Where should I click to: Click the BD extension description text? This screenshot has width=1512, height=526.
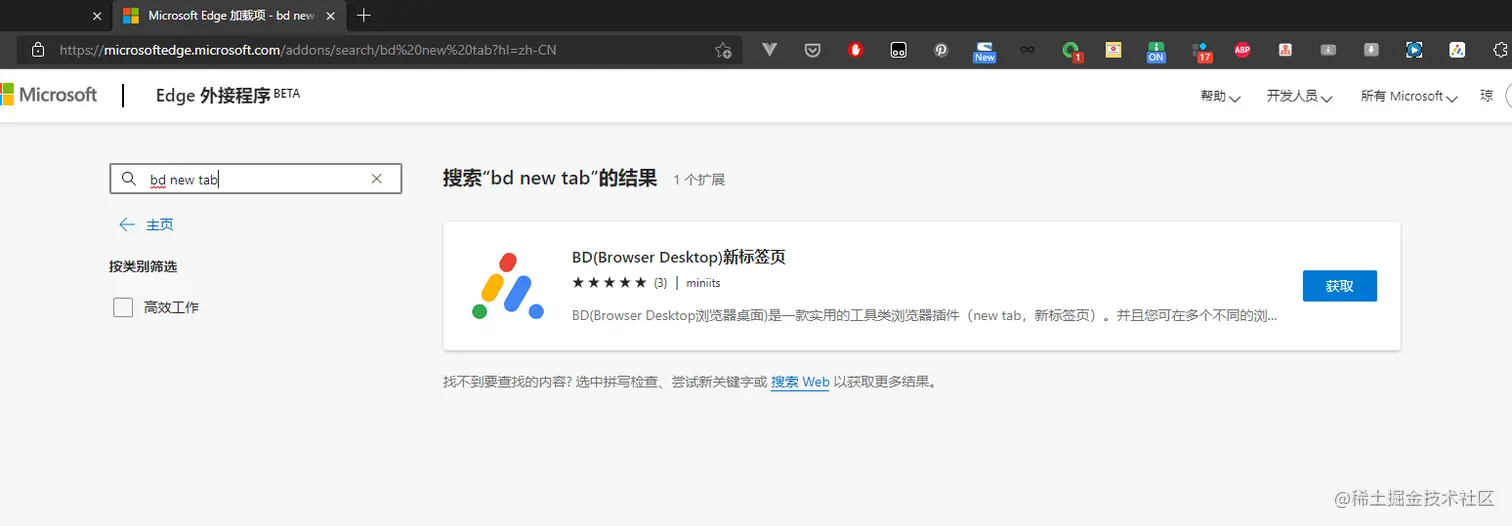click(925, 316)
